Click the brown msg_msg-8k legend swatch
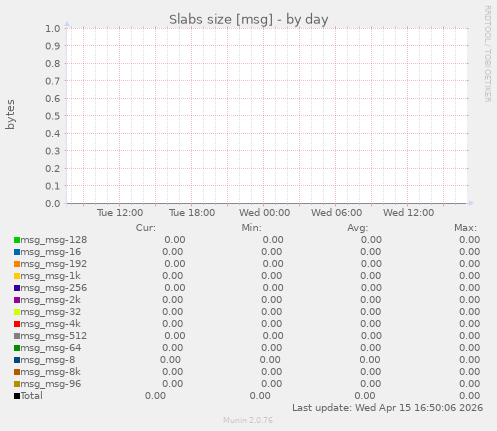This screenshot has height=431, width=497. click(x=17, y=372)
